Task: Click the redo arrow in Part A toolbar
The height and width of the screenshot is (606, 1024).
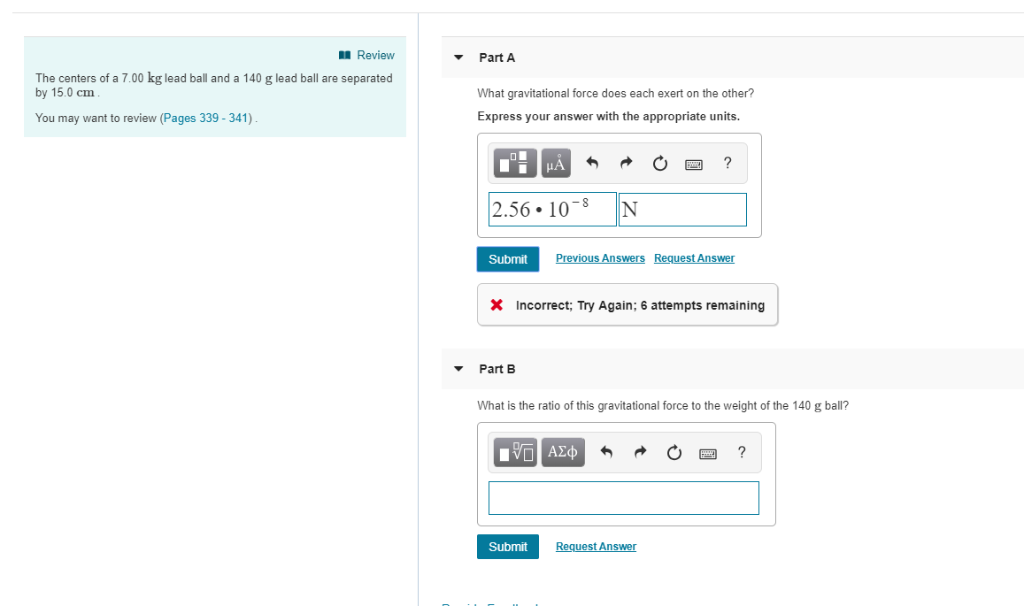Action: (625, 163)
